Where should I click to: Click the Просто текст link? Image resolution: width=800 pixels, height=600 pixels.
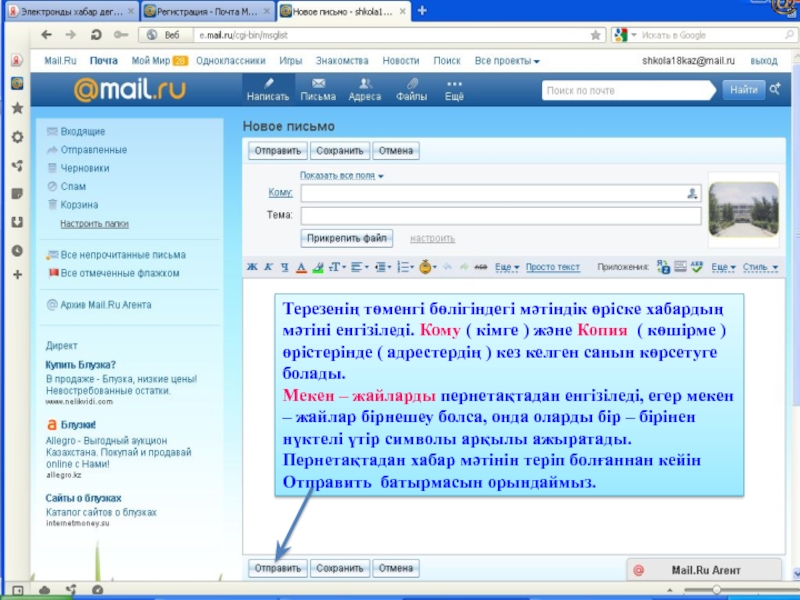click(553, 267)
